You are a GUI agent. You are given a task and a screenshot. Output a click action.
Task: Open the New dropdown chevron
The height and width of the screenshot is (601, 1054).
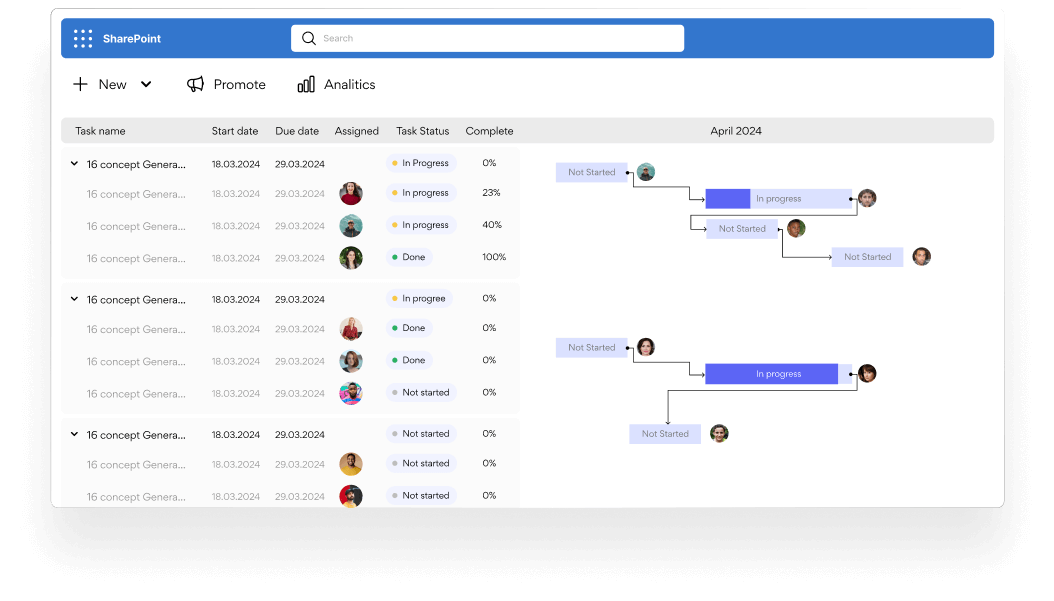click(146, 84)
